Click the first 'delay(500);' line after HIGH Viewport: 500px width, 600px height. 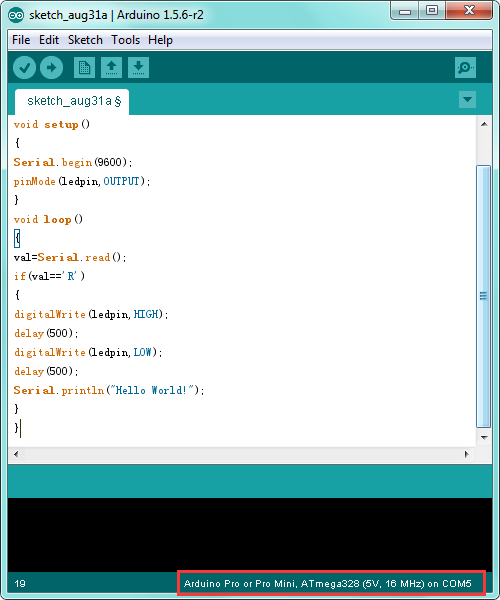click(46, 333)
